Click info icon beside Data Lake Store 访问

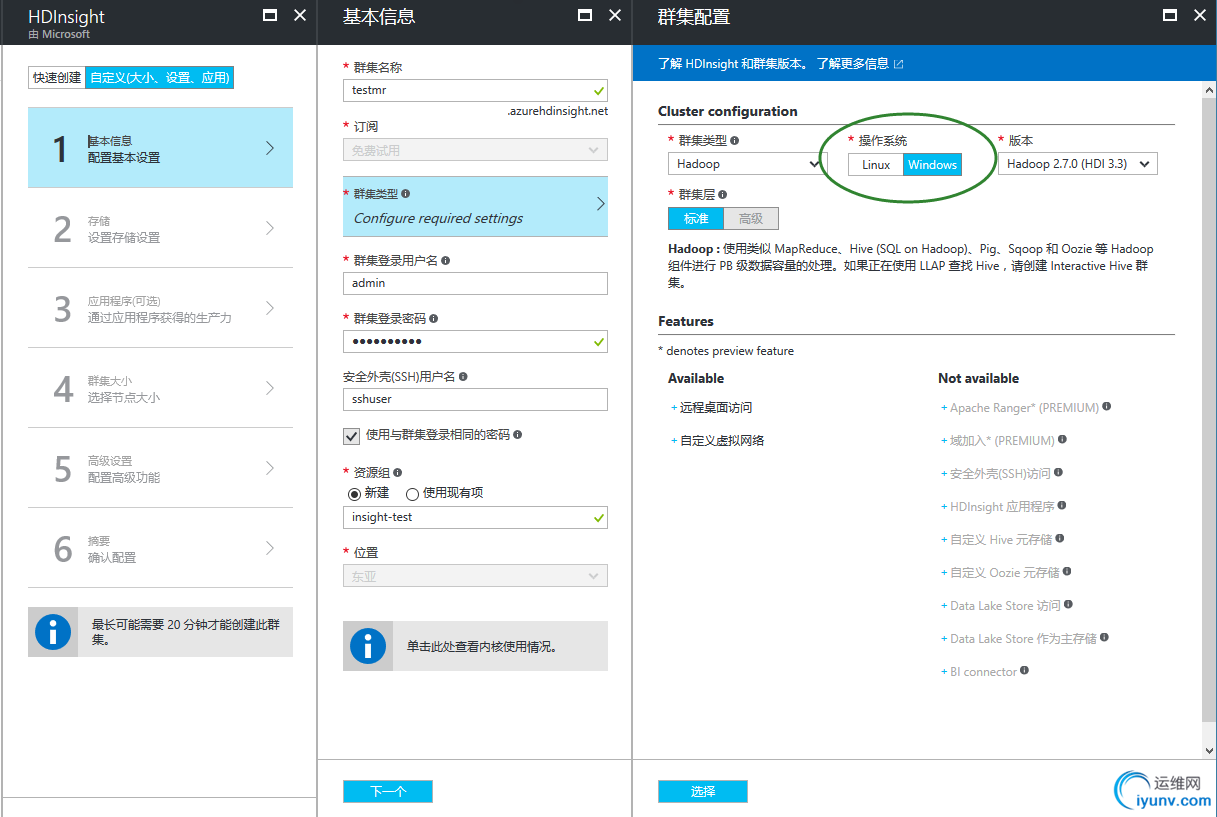pyautogui.click(x=1069, y=605)
